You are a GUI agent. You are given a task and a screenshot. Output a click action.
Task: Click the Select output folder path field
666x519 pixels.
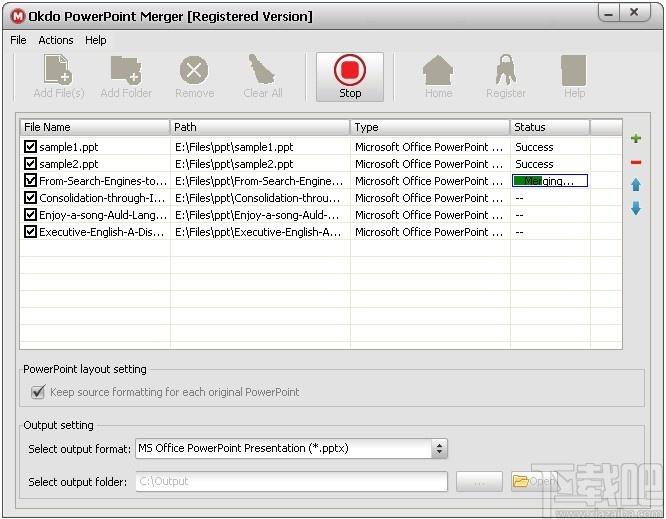coord(291,481)
